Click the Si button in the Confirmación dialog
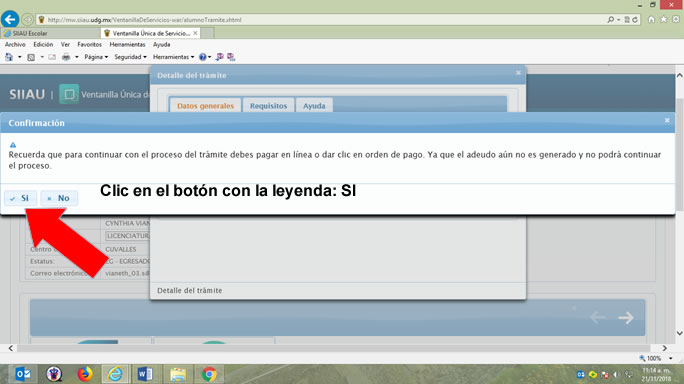Screen dimensions: 684x384 [x=20, y=198]
